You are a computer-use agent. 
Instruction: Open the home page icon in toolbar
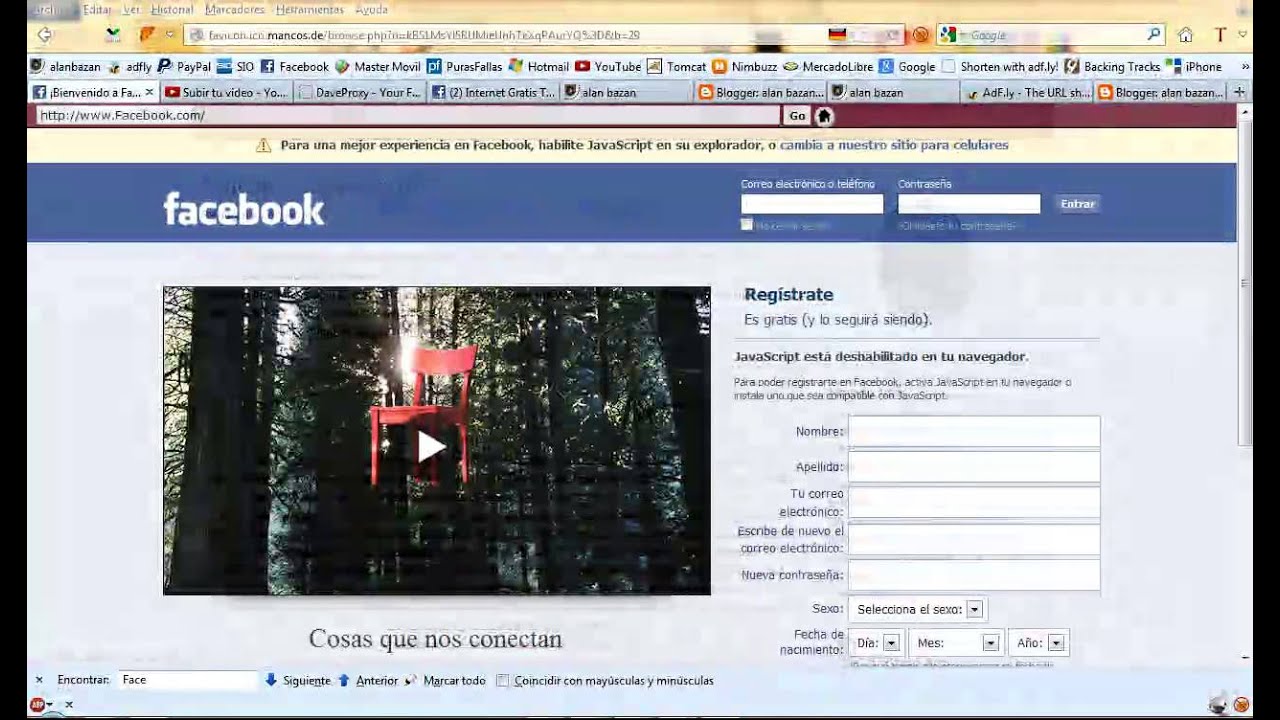pos(1185,35)
